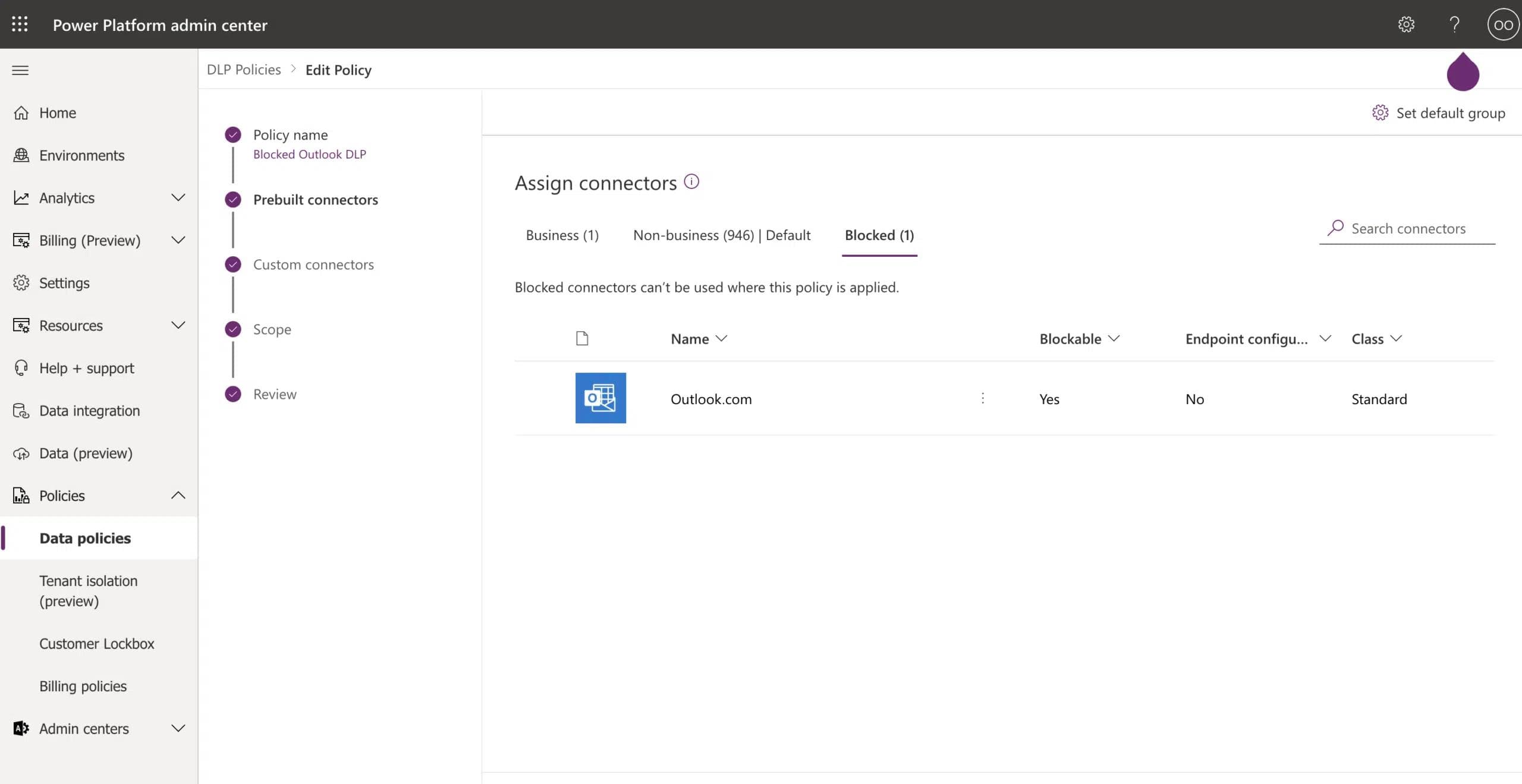Go to the Policy name step
Image resolution: width=1522 pixels, height=784 pixels.
(290, 135)
